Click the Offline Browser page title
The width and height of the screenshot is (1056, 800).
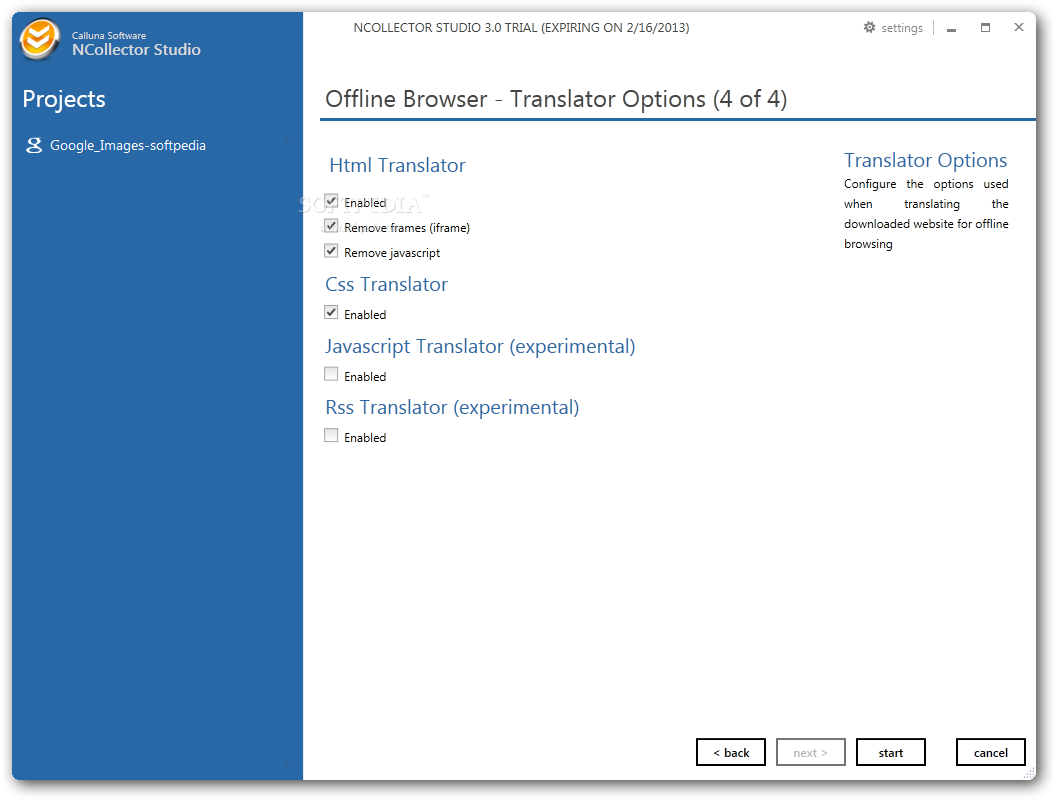click(556, 99)
